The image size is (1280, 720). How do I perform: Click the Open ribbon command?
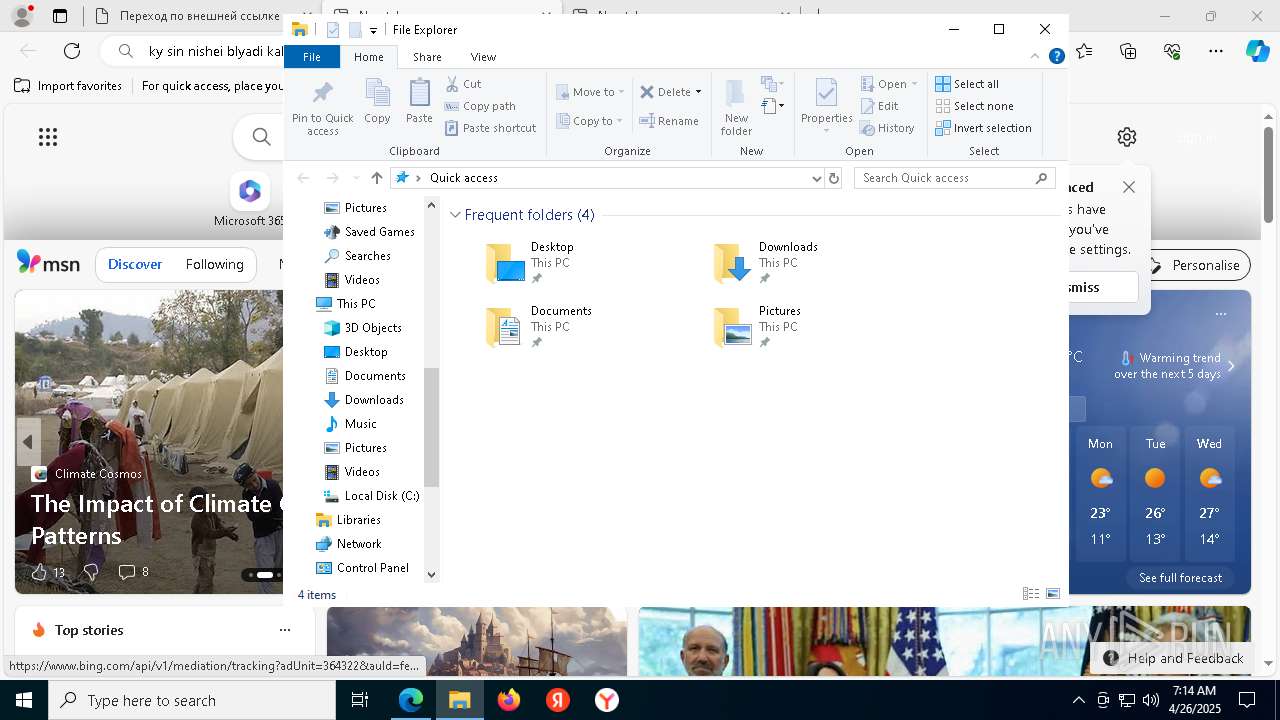coord(888,84)
